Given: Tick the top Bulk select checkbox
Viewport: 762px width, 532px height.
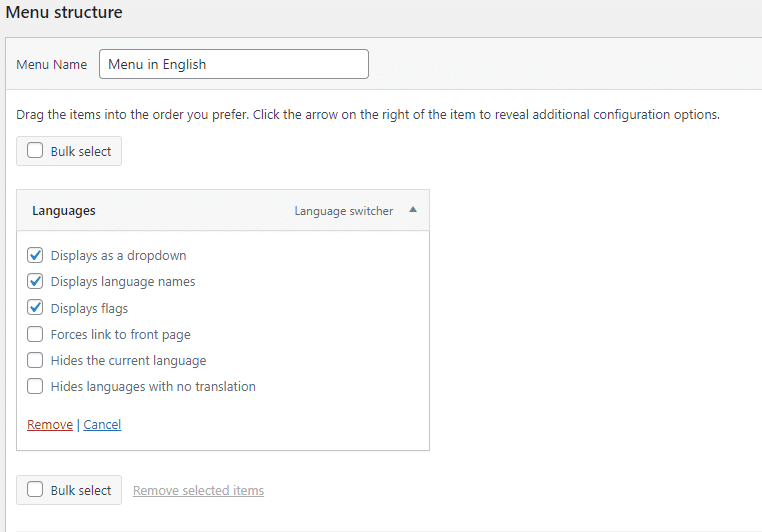Looking at the screenshot, I should tap(35, 151).
